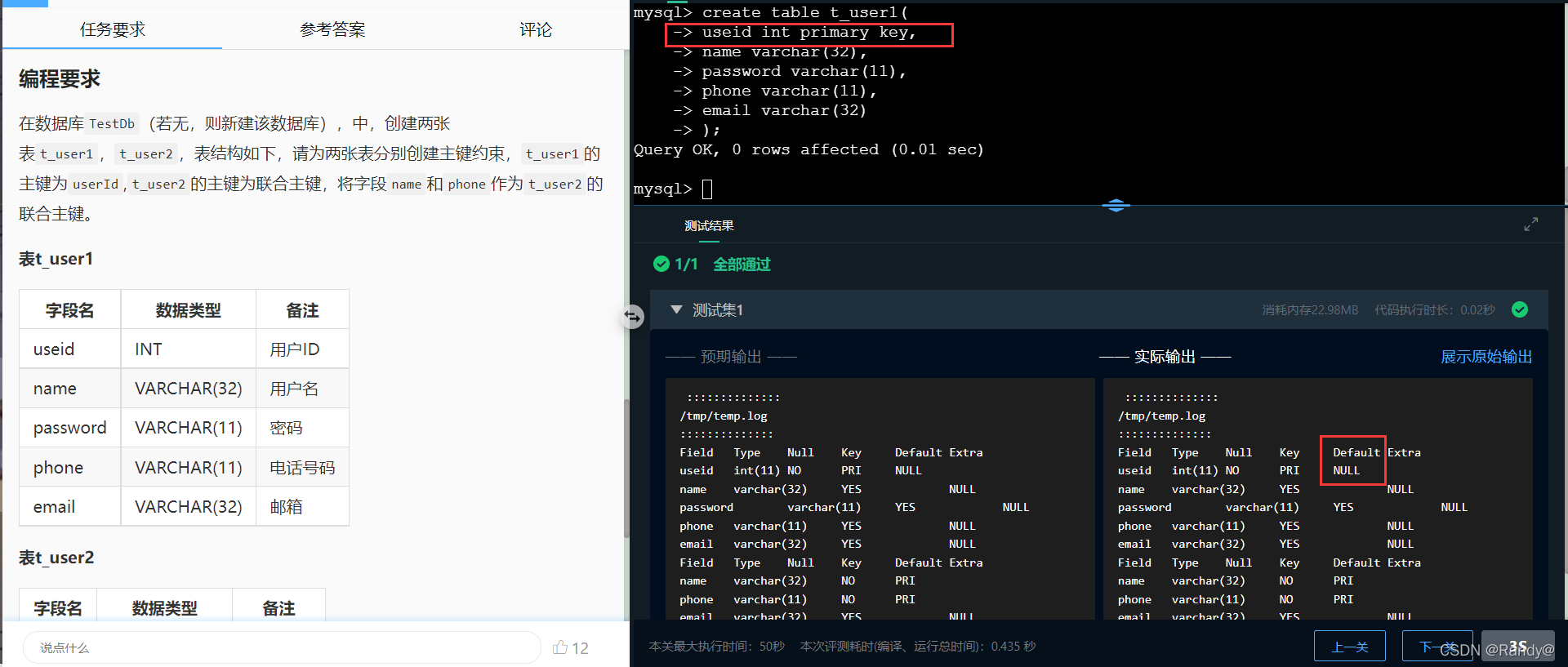Collapse the 测试集1 section

(x=676, y=309)
